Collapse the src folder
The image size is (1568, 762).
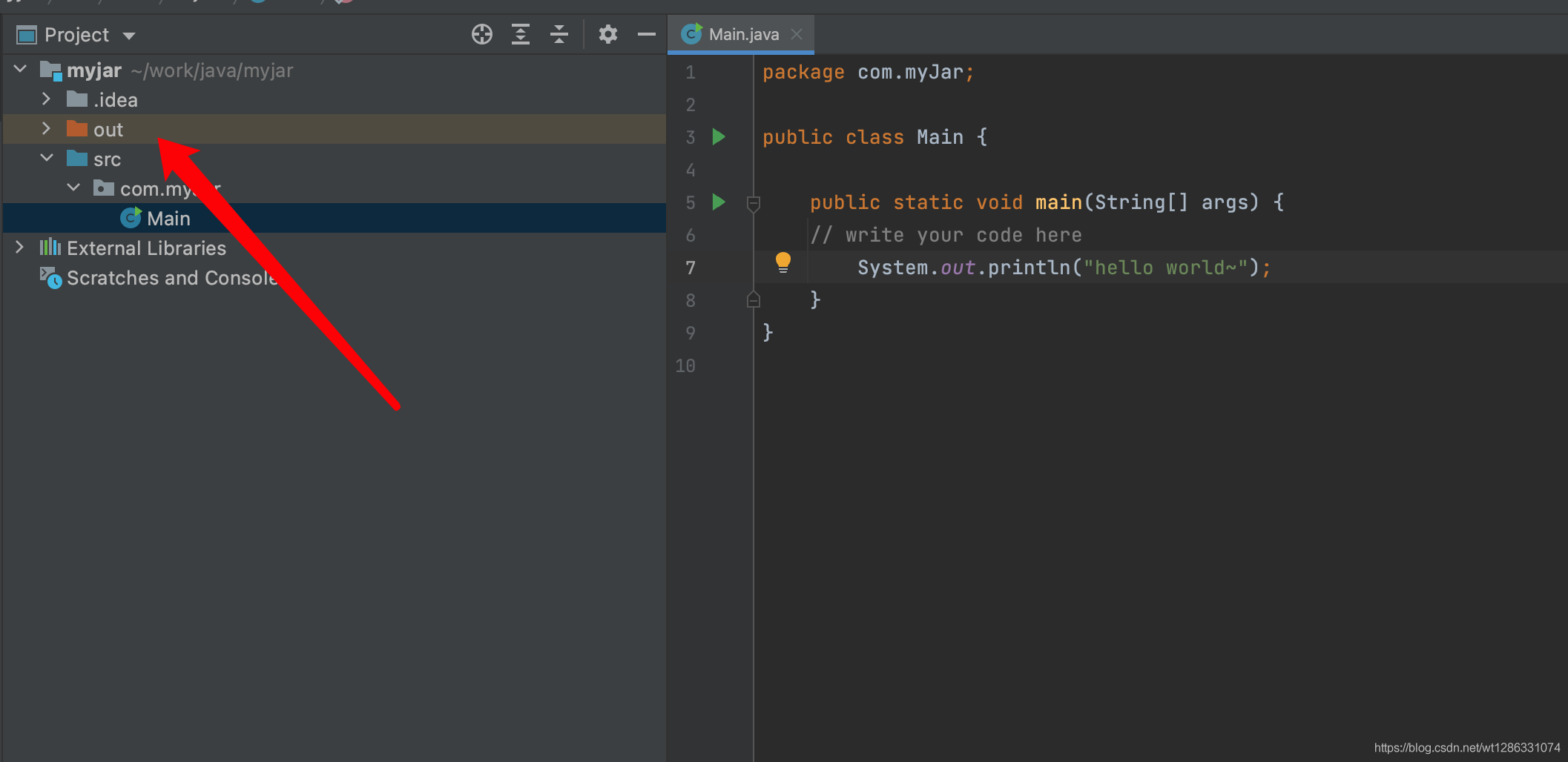46,159
